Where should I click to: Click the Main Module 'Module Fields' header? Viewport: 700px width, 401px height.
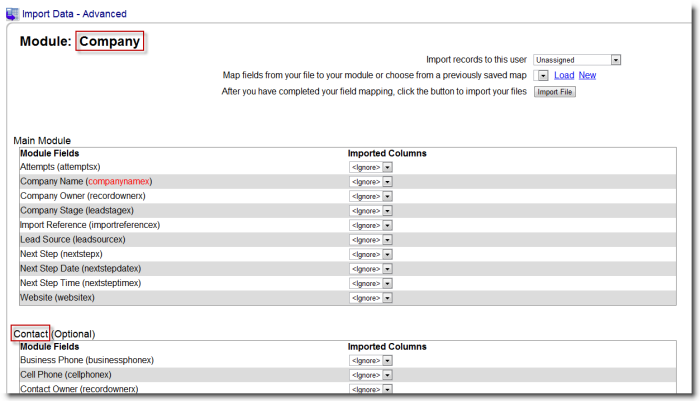[50, 153]
